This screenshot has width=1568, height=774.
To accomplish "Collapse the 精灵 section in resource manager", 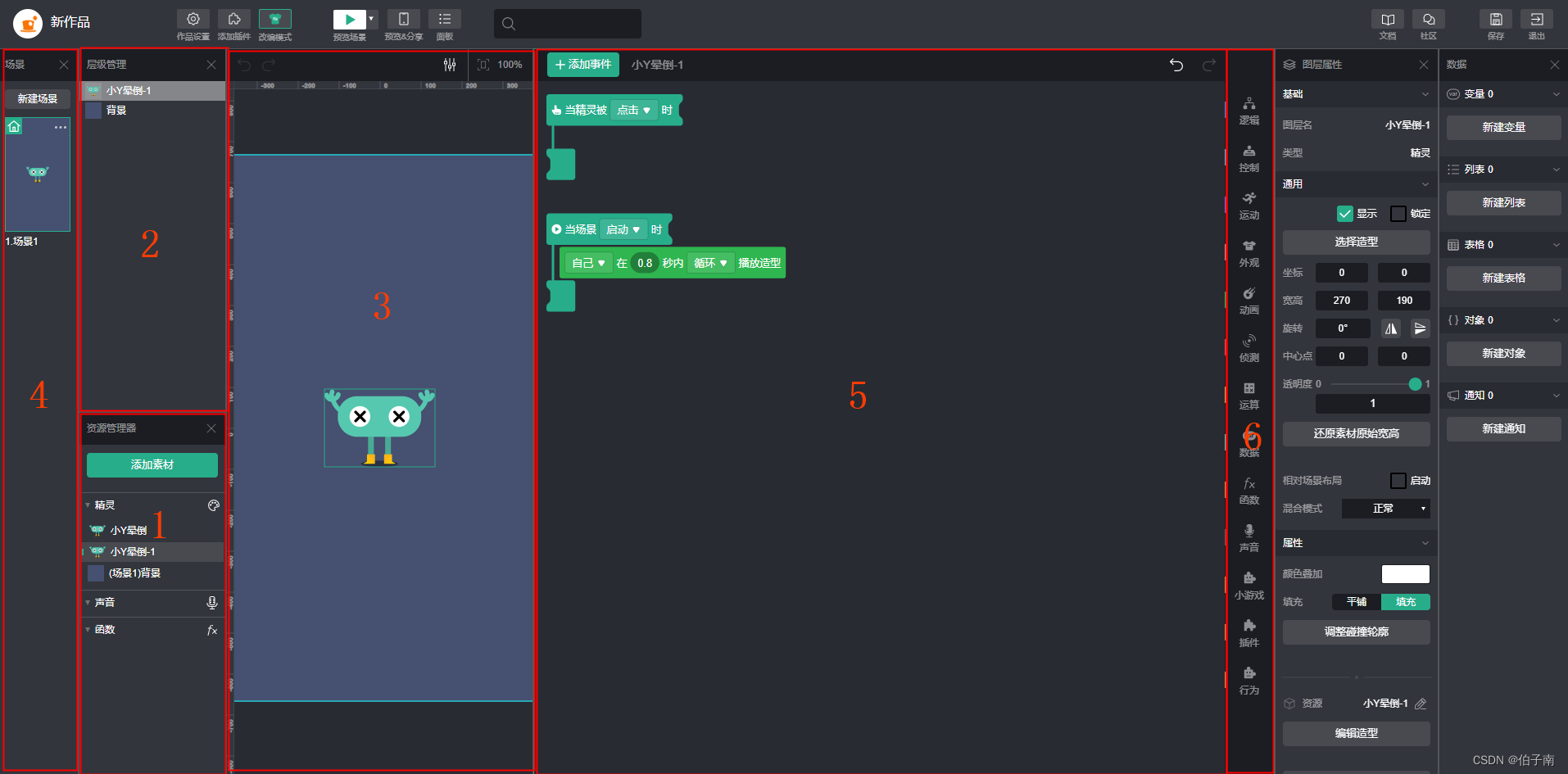I will [88, 505].
